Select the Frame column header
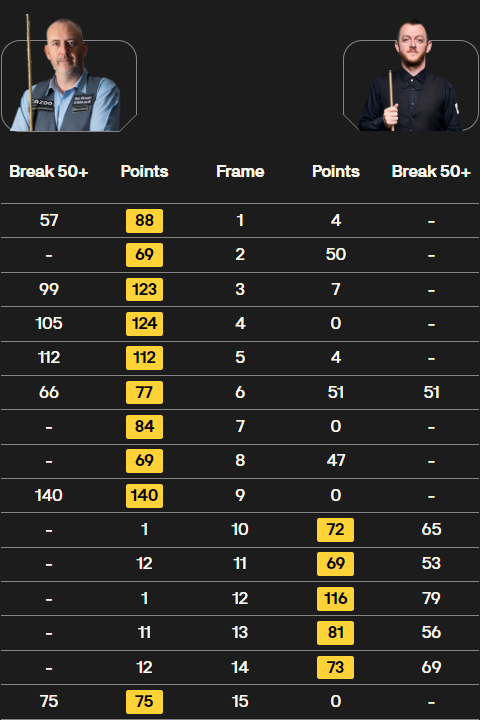This screenshot has width=480, height=720. coord(240,171)
